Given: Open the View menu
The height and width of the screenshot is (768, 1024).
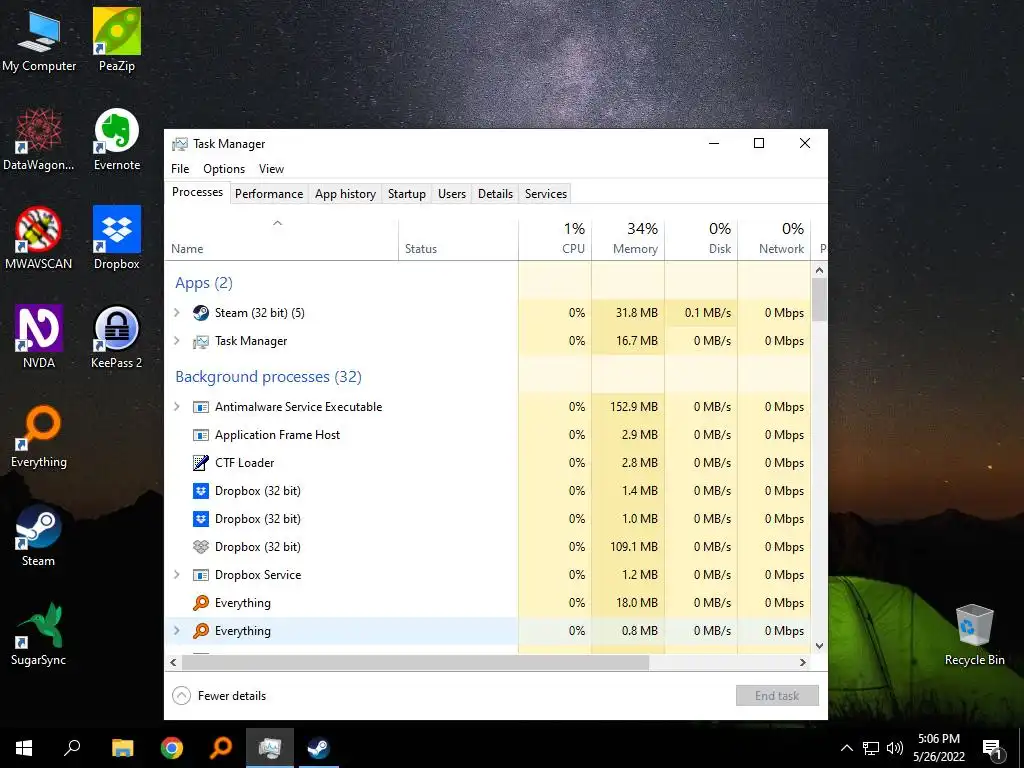Looking at the screenshot, I should point(271,169).
